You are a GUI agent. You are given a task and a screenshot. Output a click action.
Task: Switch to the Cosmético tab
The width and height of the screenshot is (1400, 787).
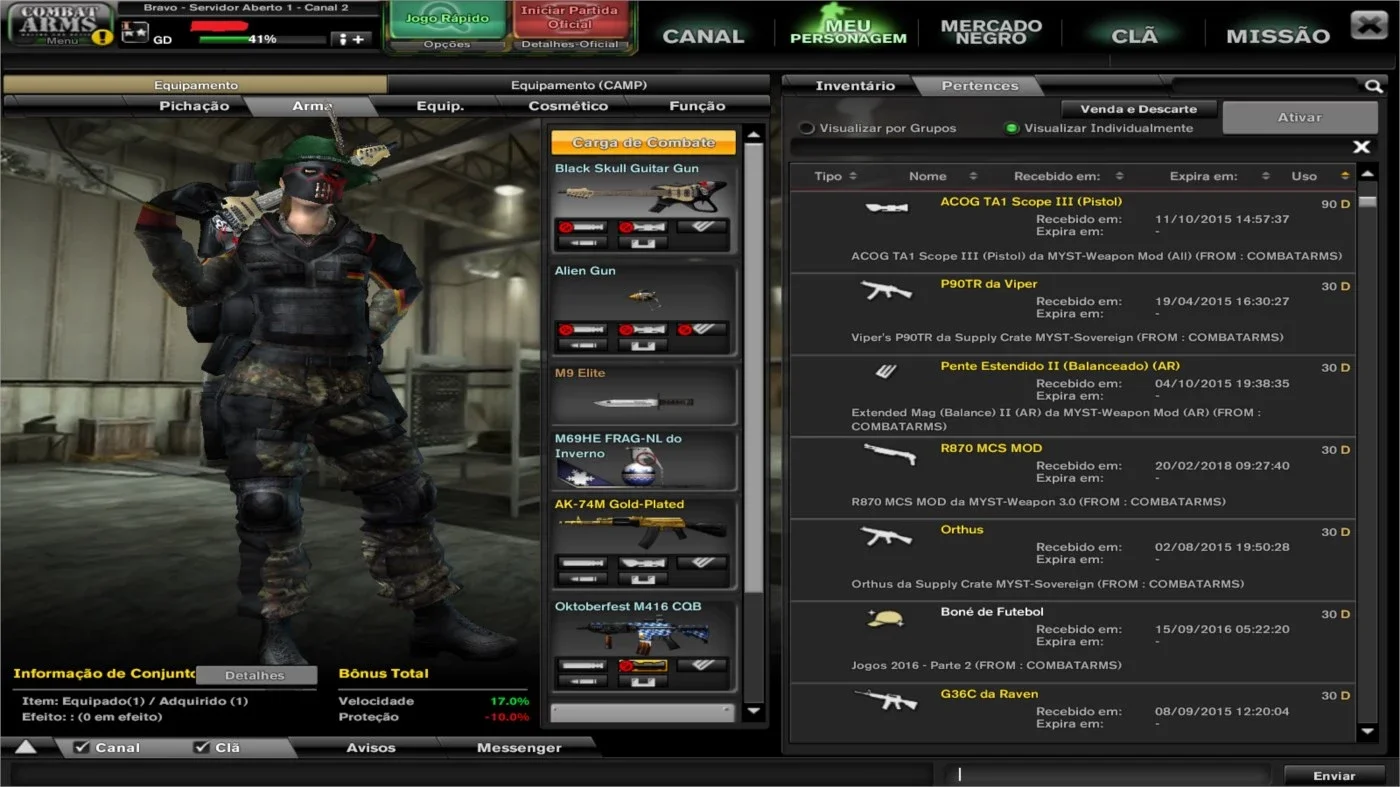[568, 106]
